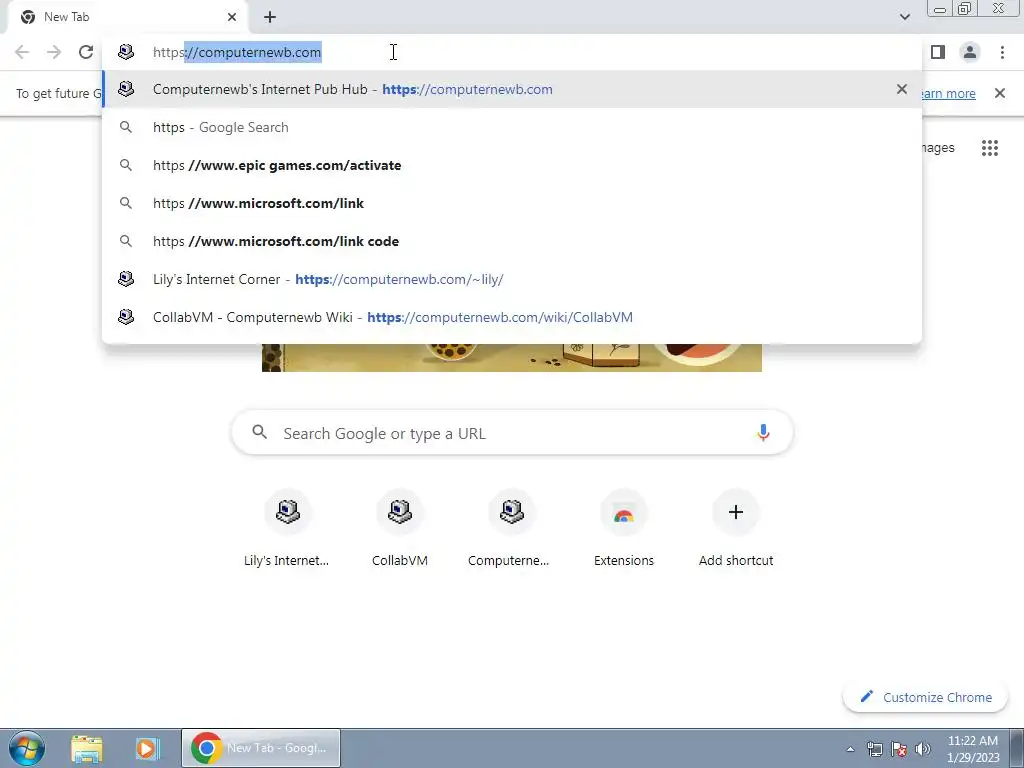1024x768 pixels.
Task: Click the Google Doodle image
Action: tap(512, 357)
